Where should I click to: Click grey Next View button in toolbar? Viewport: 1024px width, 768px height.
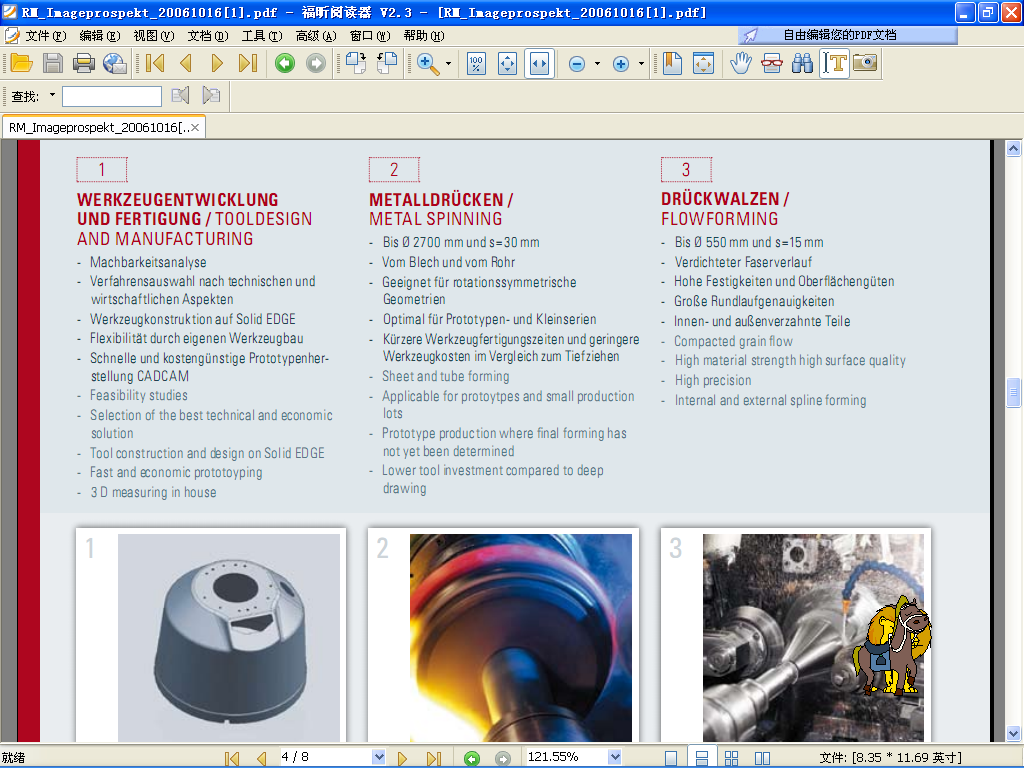(x=316, y=63)
